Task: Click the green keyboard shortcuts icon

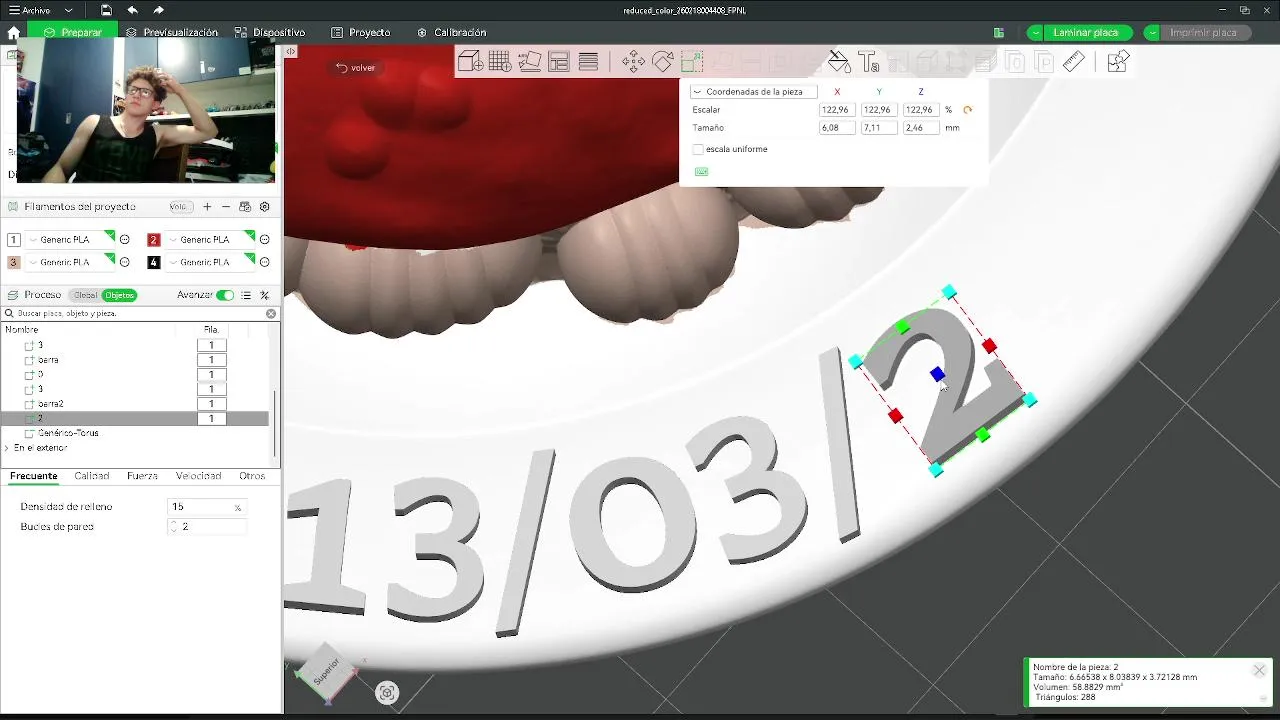Action: 701,172
